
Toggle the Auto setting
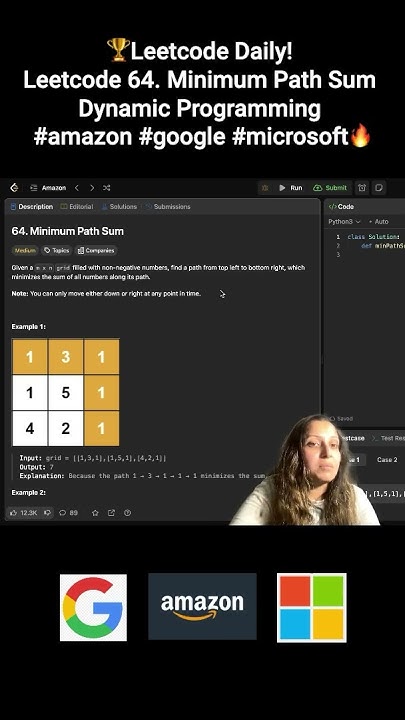pos(378,221)
